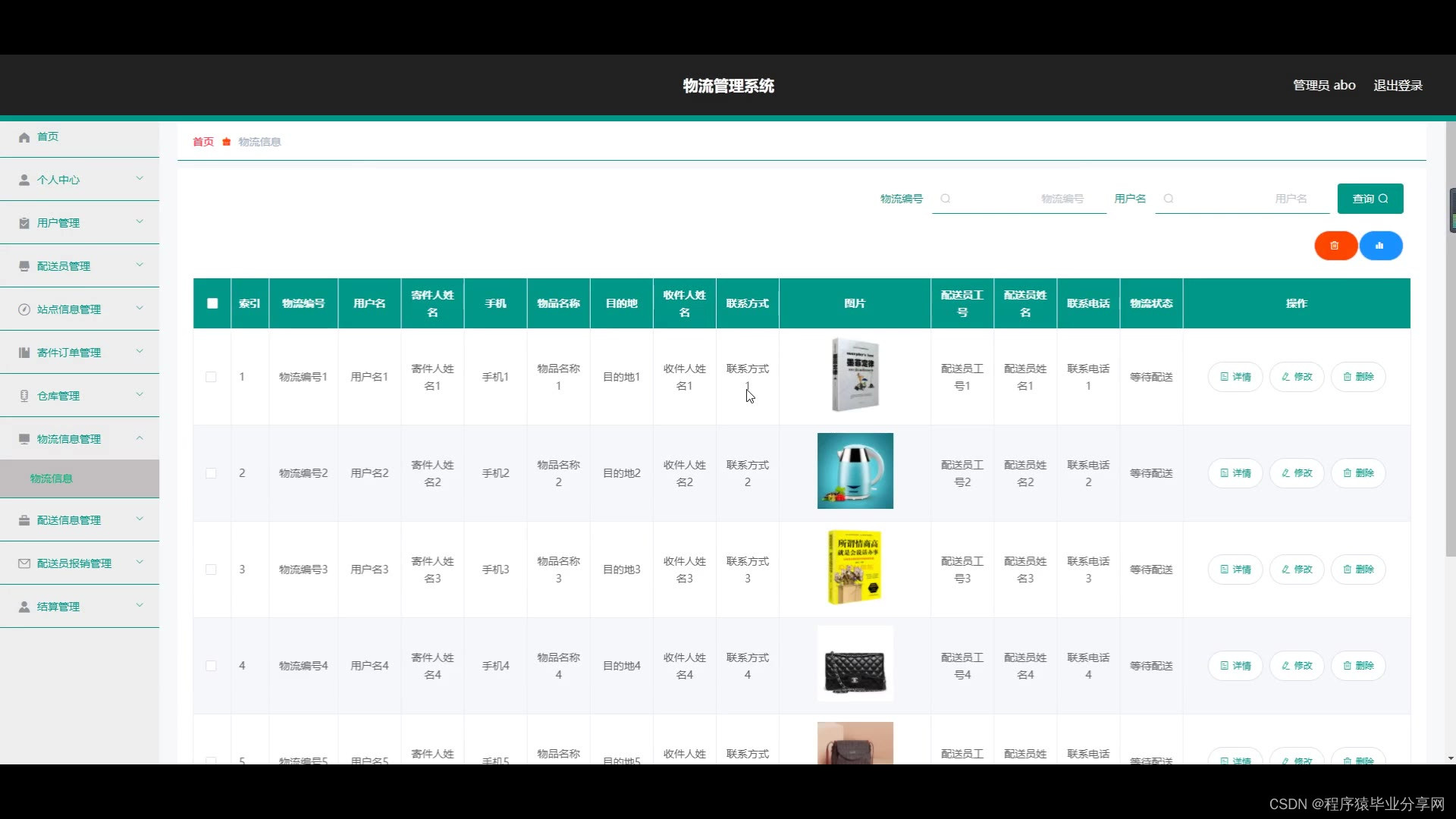The width and height of the screenshot is (1456, 819).
Task: Click 退出登录 to log out
Action: coord(1398,86)
